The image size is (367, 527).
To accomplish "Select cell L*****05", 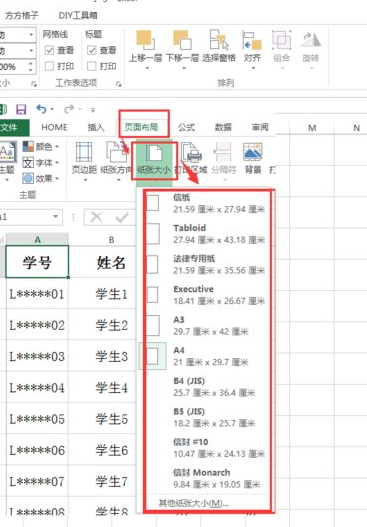I will pyautogui.click(x=37, y=419).
